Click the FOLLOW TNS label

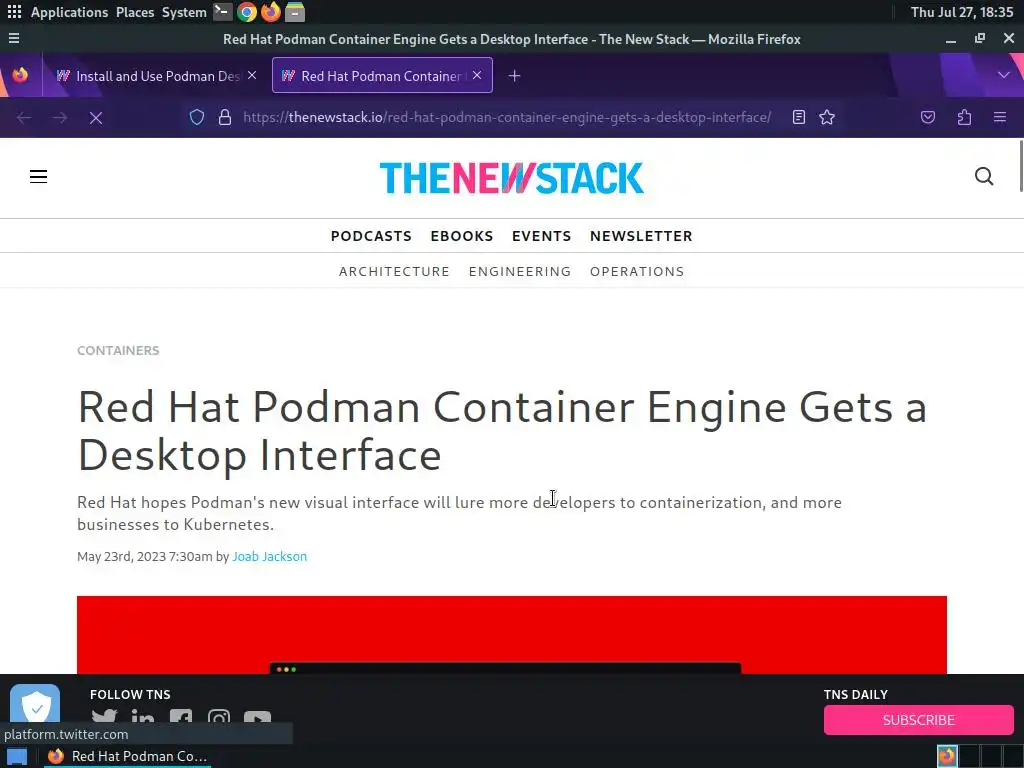[x=130, y=694]
